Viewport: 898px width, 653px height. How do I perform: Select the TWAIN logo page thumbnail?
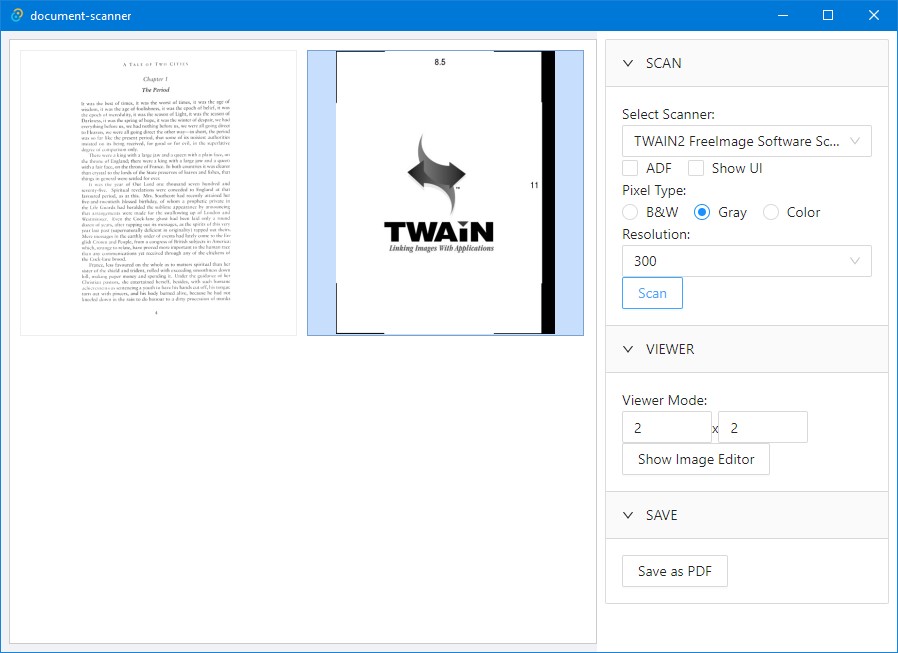tap(445, 192)
